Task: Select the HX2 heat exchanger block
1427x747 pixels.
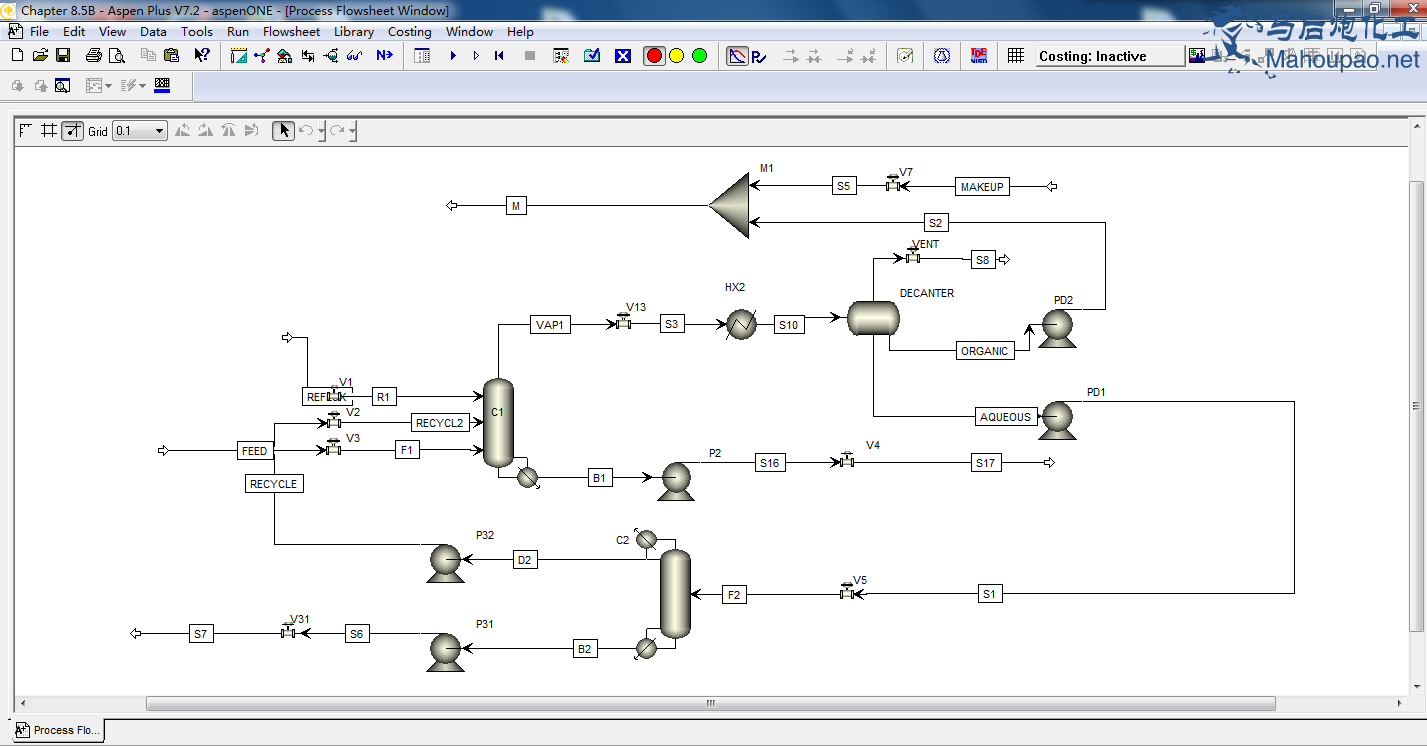Action: click(x=741, y=324)
